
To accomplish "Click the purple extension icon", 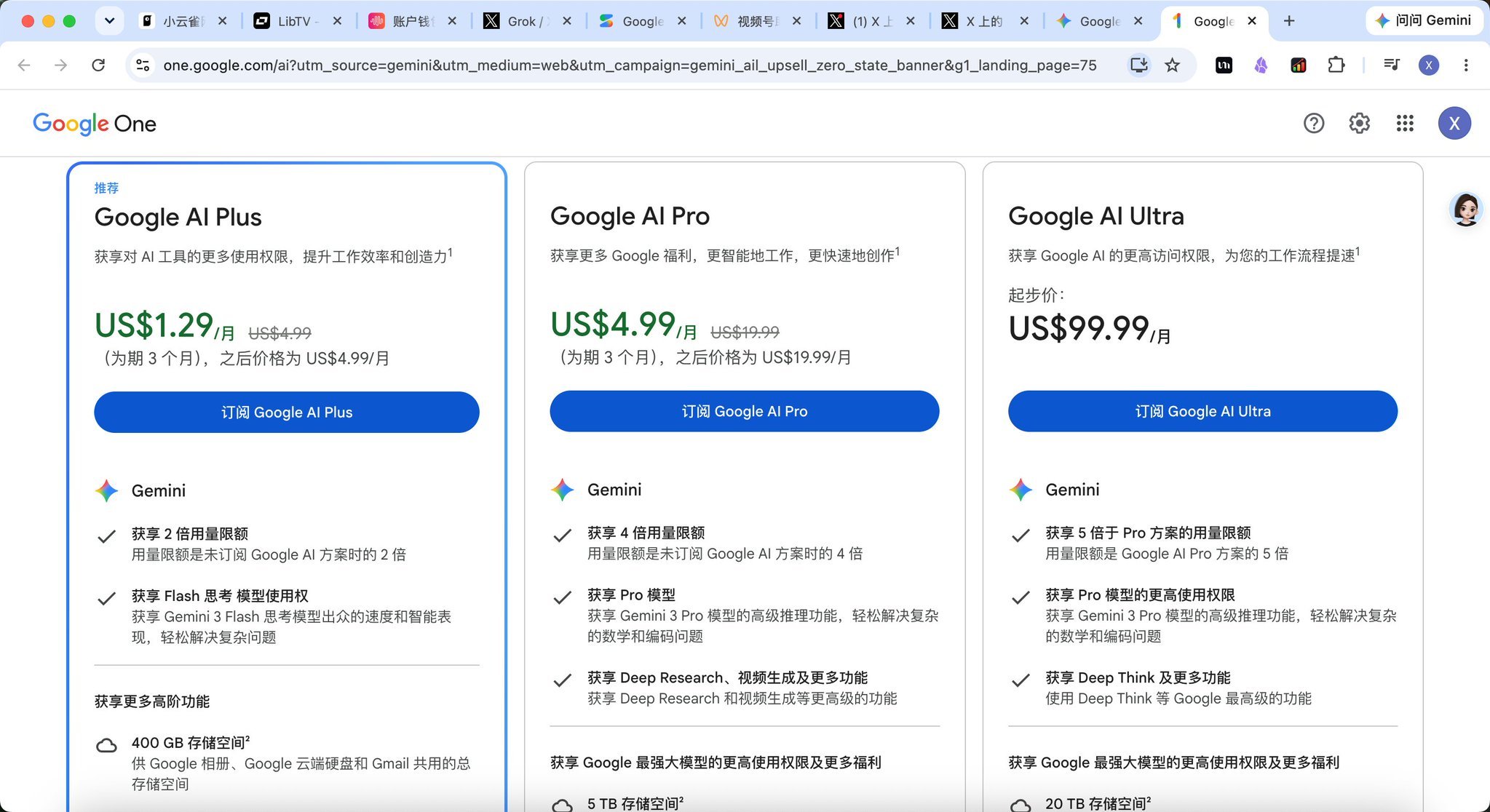I will 1261,65.
